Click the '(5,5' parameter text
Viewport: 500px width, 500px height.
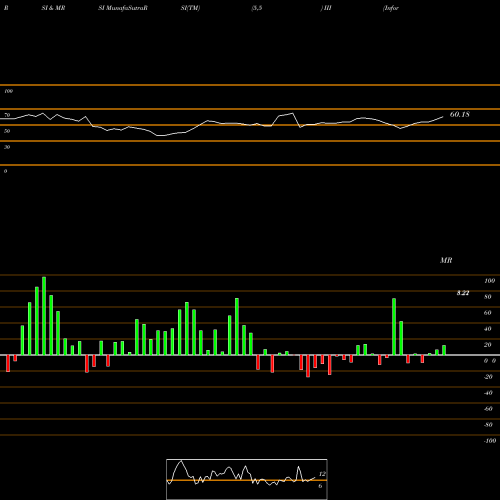pos(257,8)
